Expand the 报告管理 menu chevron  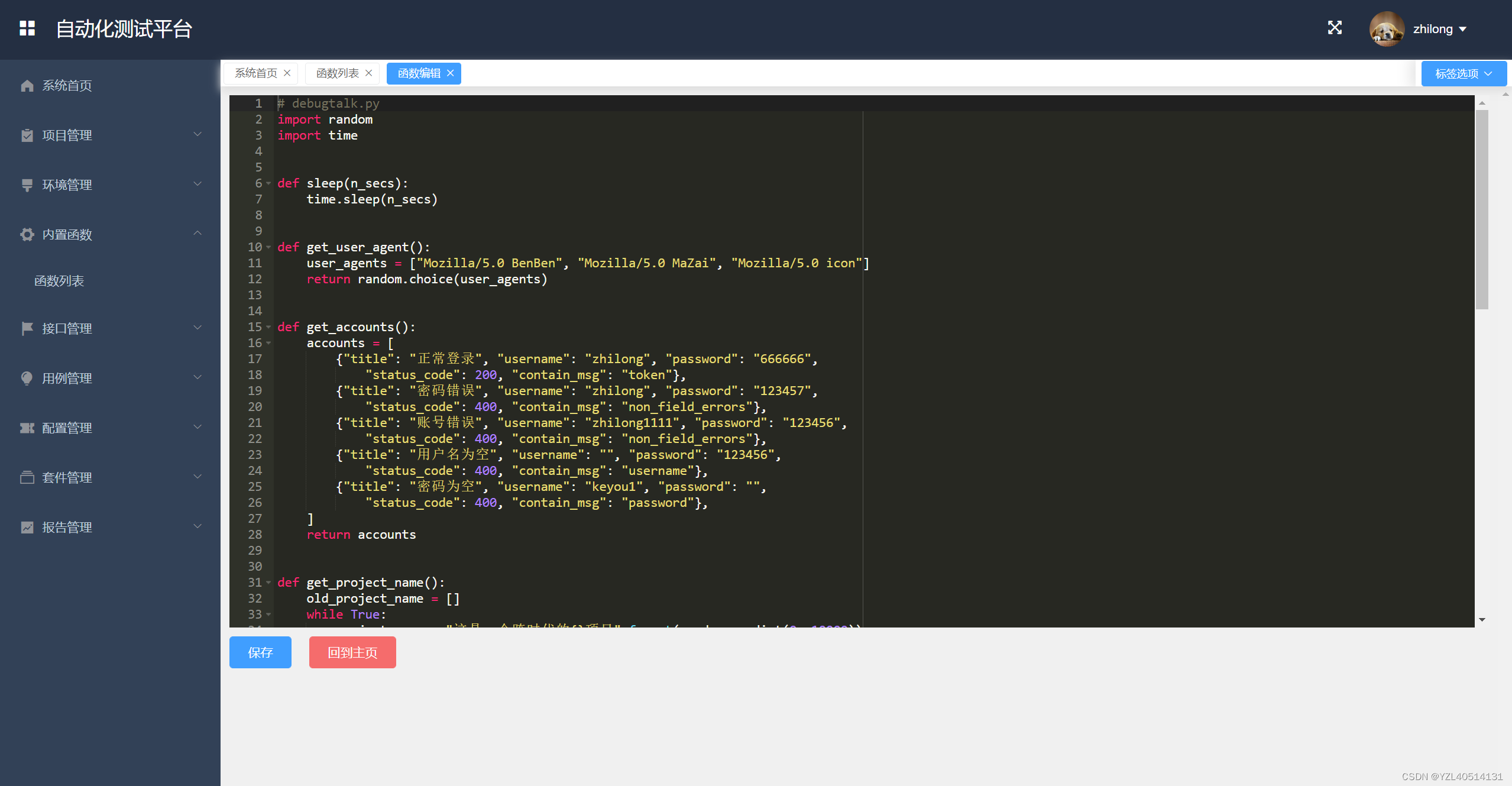198,527
